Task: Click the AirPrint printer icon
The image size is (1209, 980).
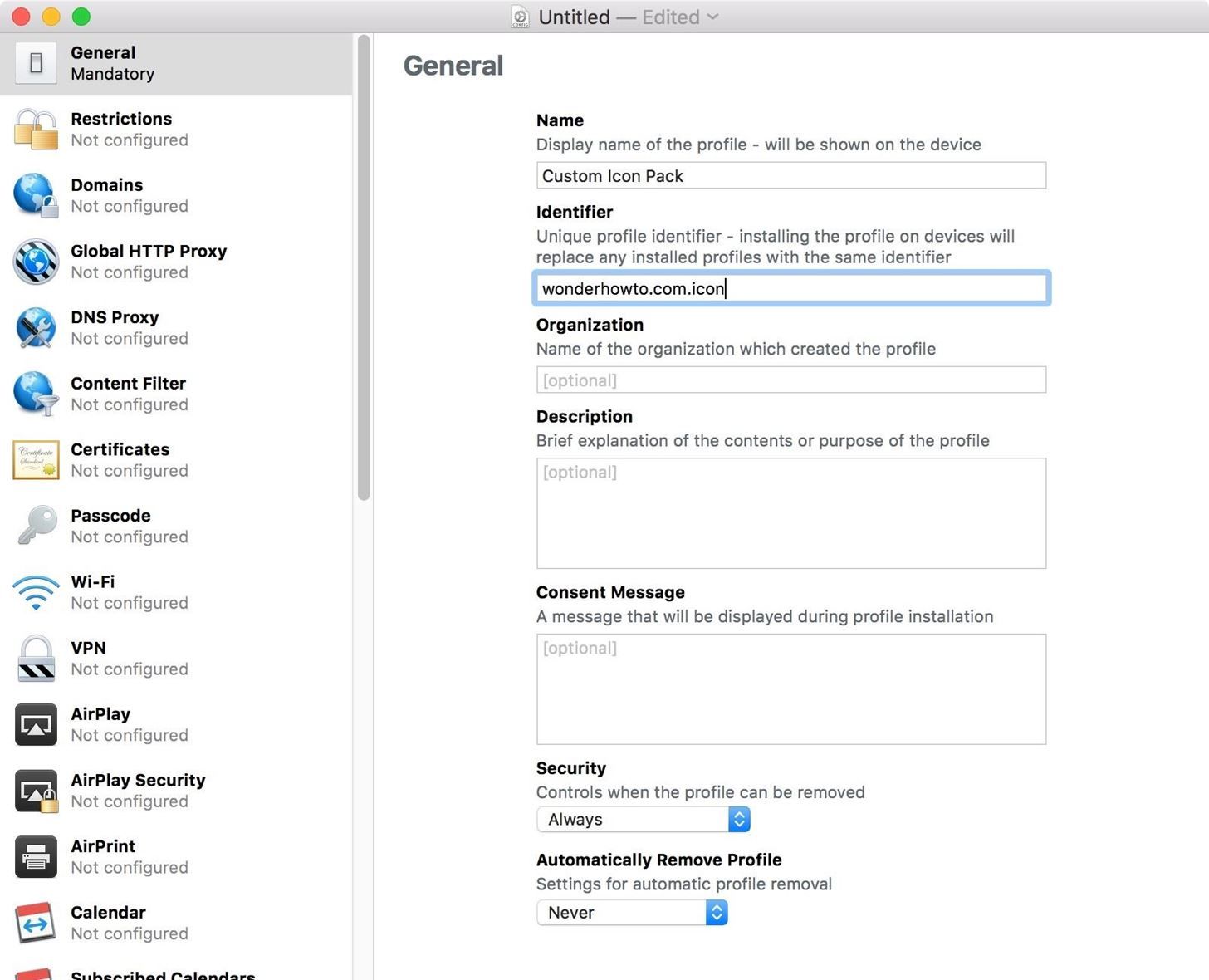Action: pyautogui.click(x=36, y=857)
